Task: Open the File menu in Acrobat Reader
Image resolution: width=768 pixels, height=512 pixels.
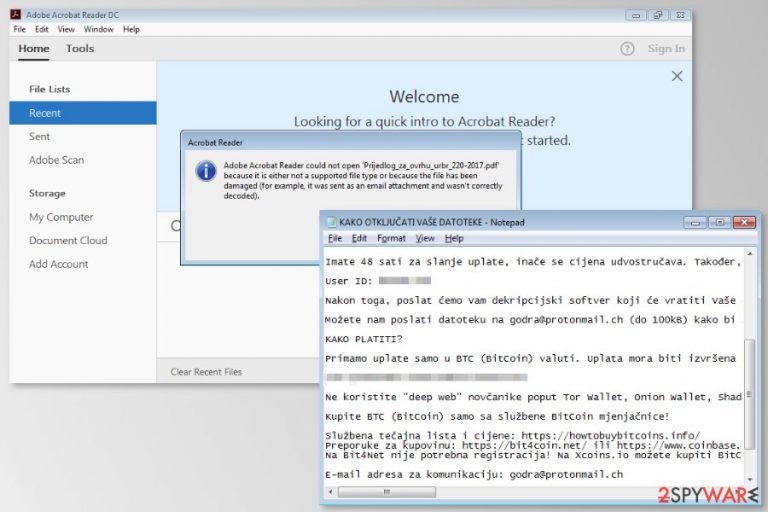Action: click(x=20, y=29)
